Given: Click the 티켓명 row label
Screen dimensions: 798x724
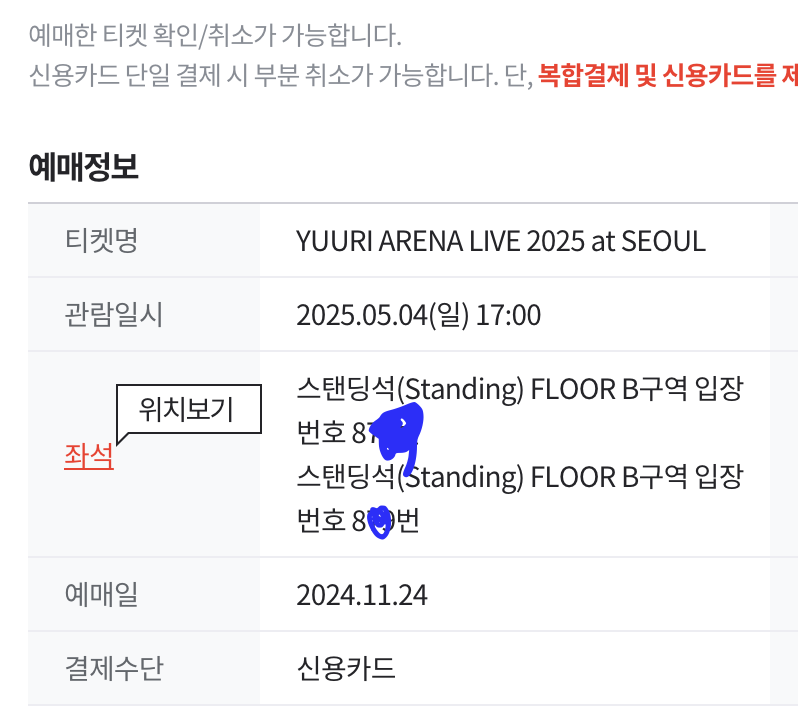Looking at the screenshot, I should 101,240.
